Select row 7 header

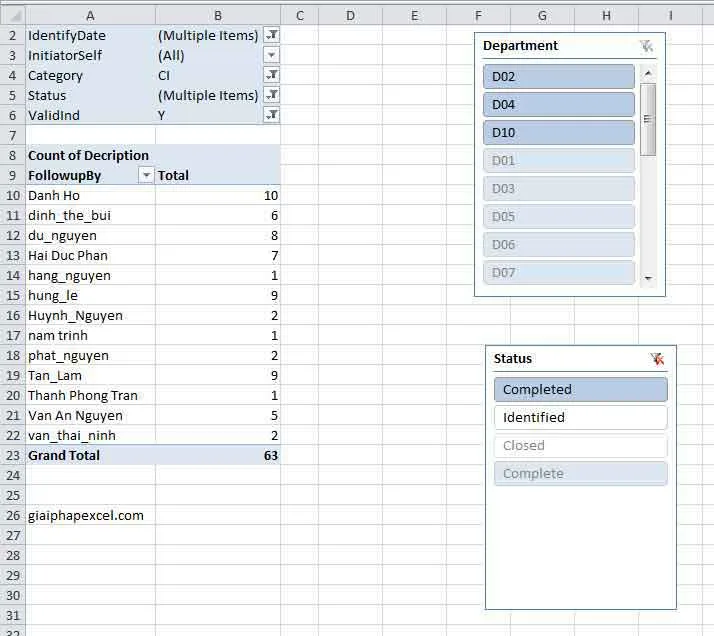(x=13, y=135)
